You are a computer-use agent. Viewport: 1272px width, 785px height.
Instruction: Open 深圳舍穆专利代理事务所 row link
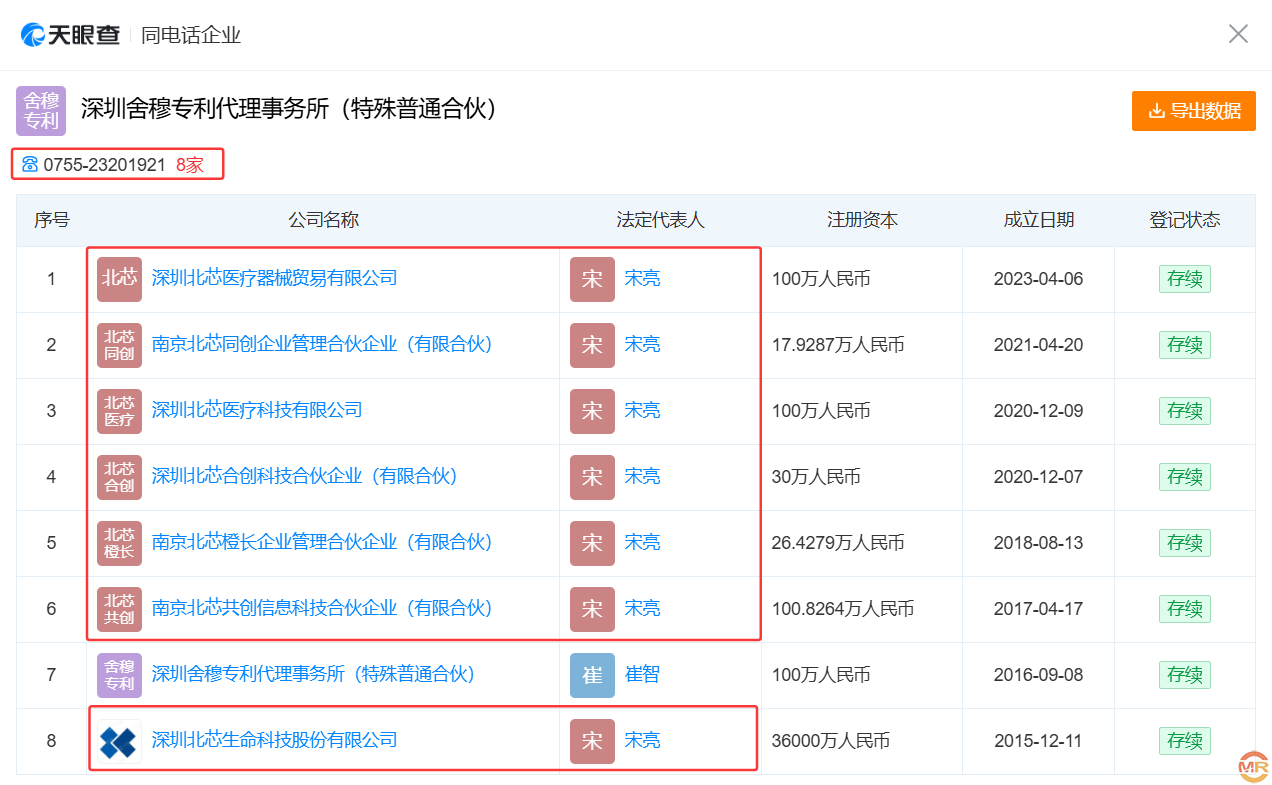click(313, 674)
